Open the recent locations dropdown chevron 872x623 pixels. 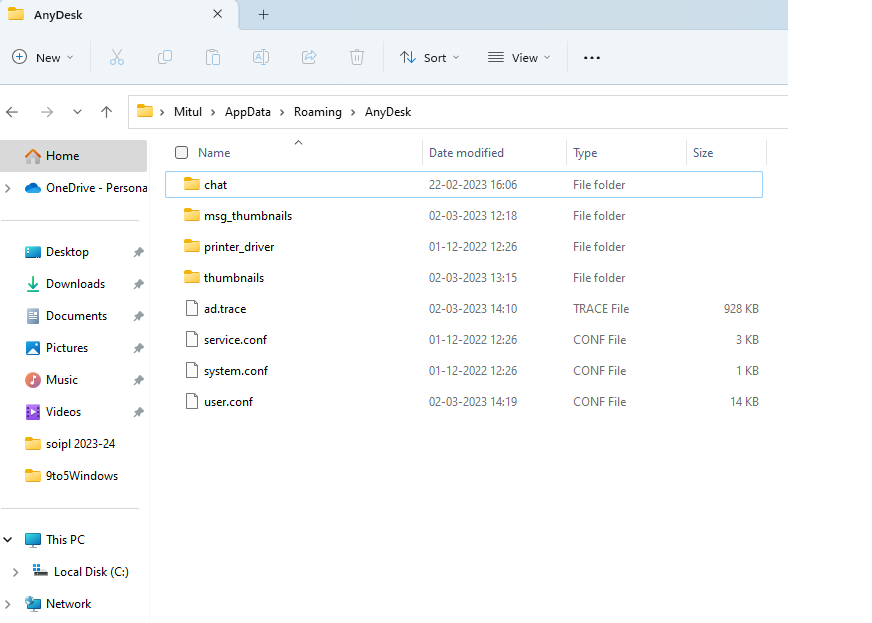77,112
